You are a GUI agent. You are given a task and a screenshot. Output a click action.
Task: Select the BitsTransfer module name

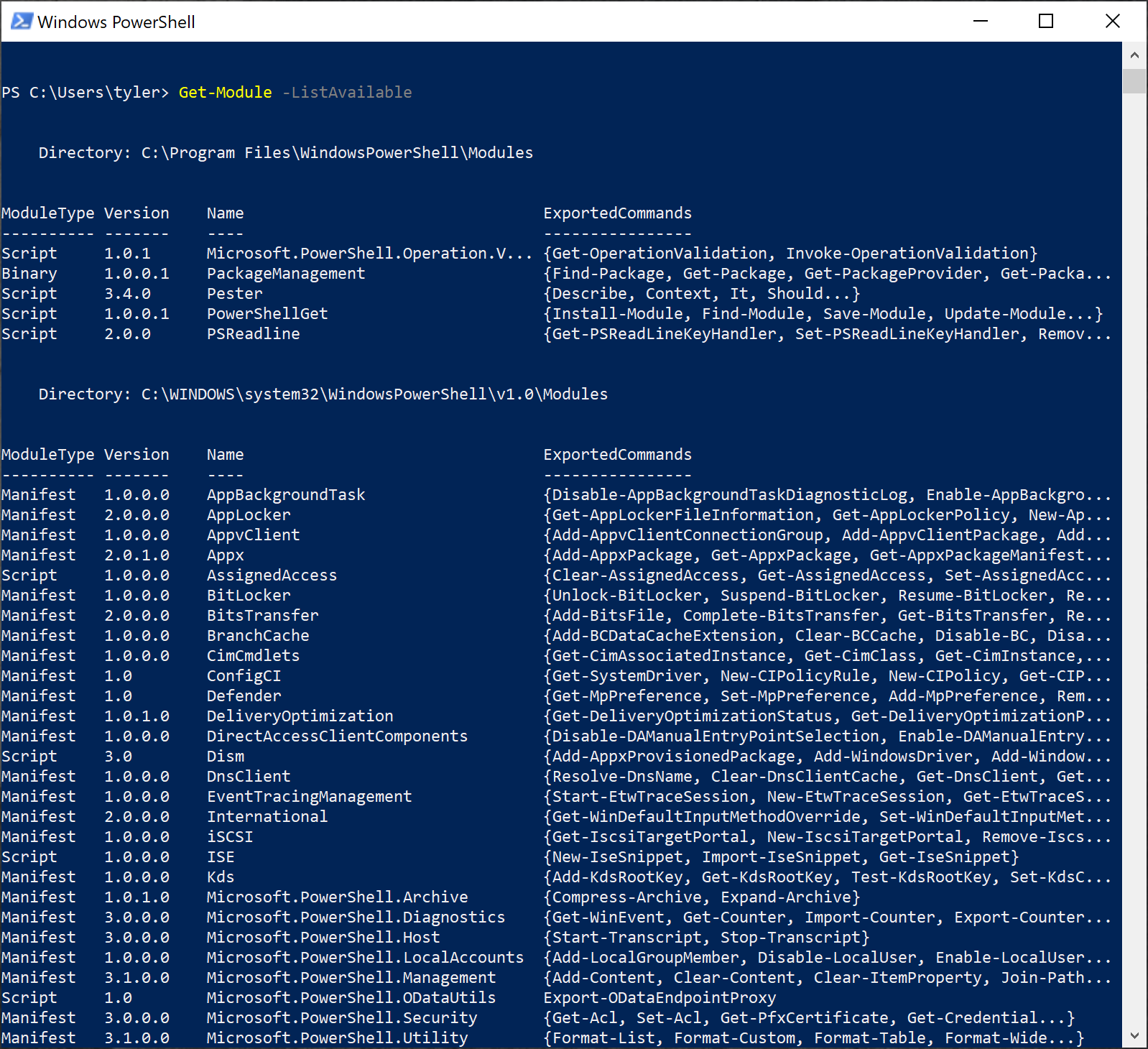tap(263, 615)
